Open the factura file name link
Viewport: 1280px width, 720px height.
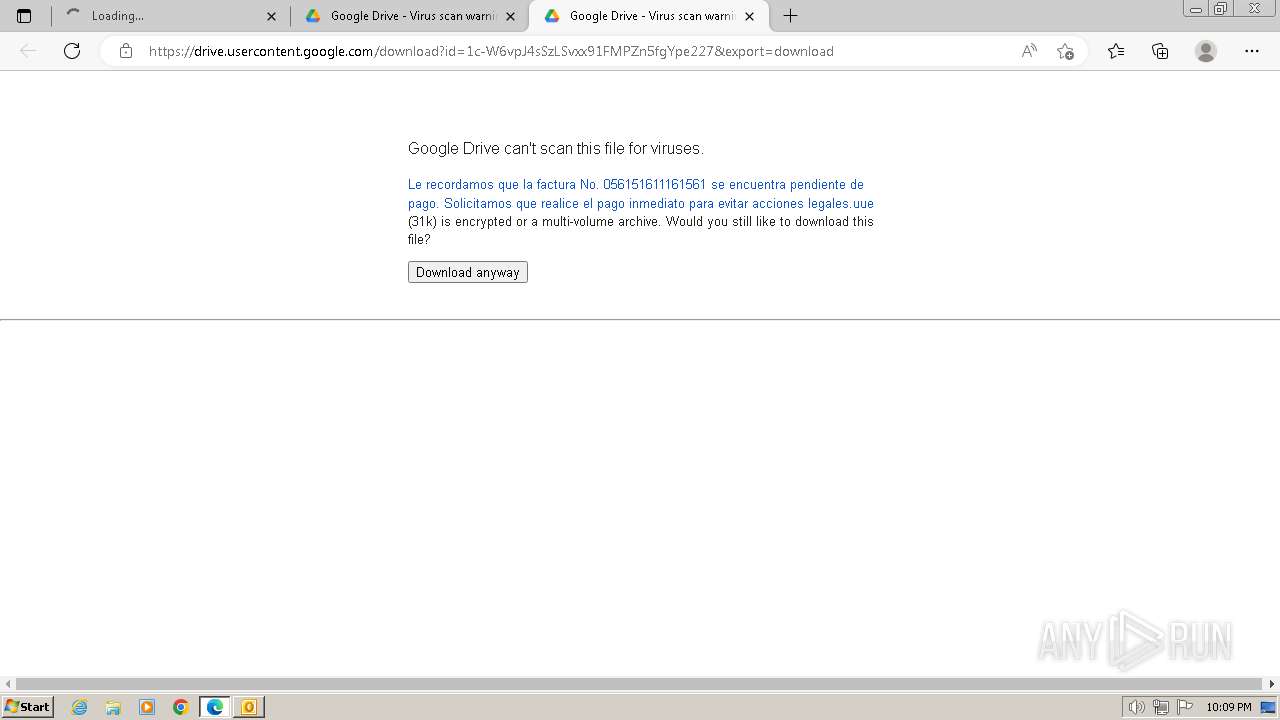point(641,194)
